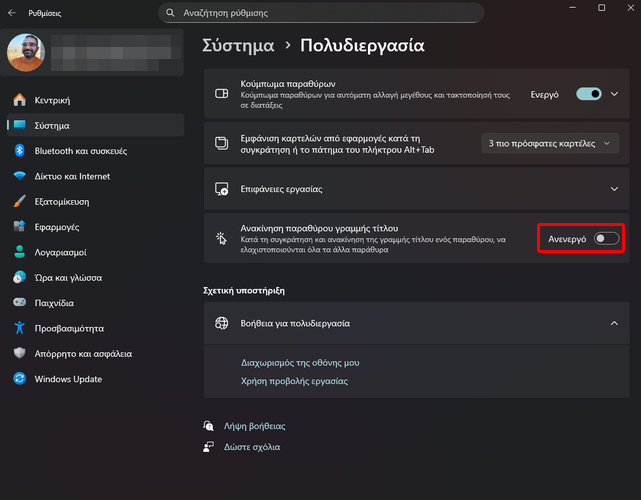The image size is (641, 500).
Task: Open Bluetooth και συσκευές settings
Action: point(80,151)
